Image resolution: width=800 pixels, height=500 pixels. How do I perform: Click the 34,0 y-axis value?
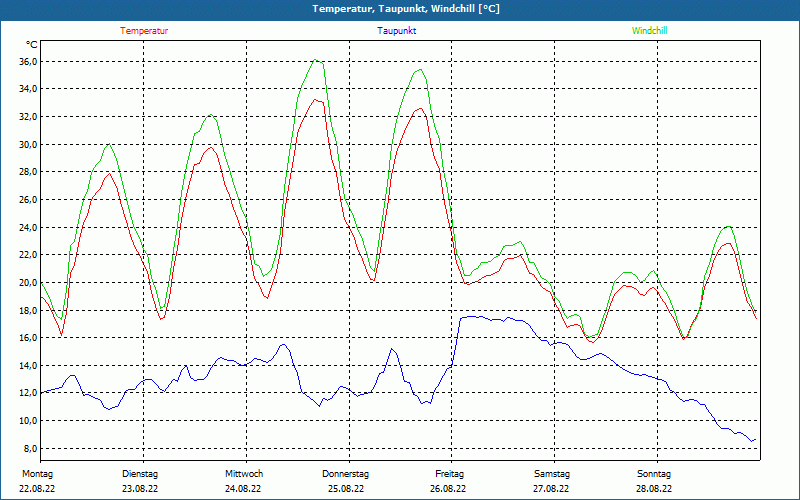[x=28, y=89]
